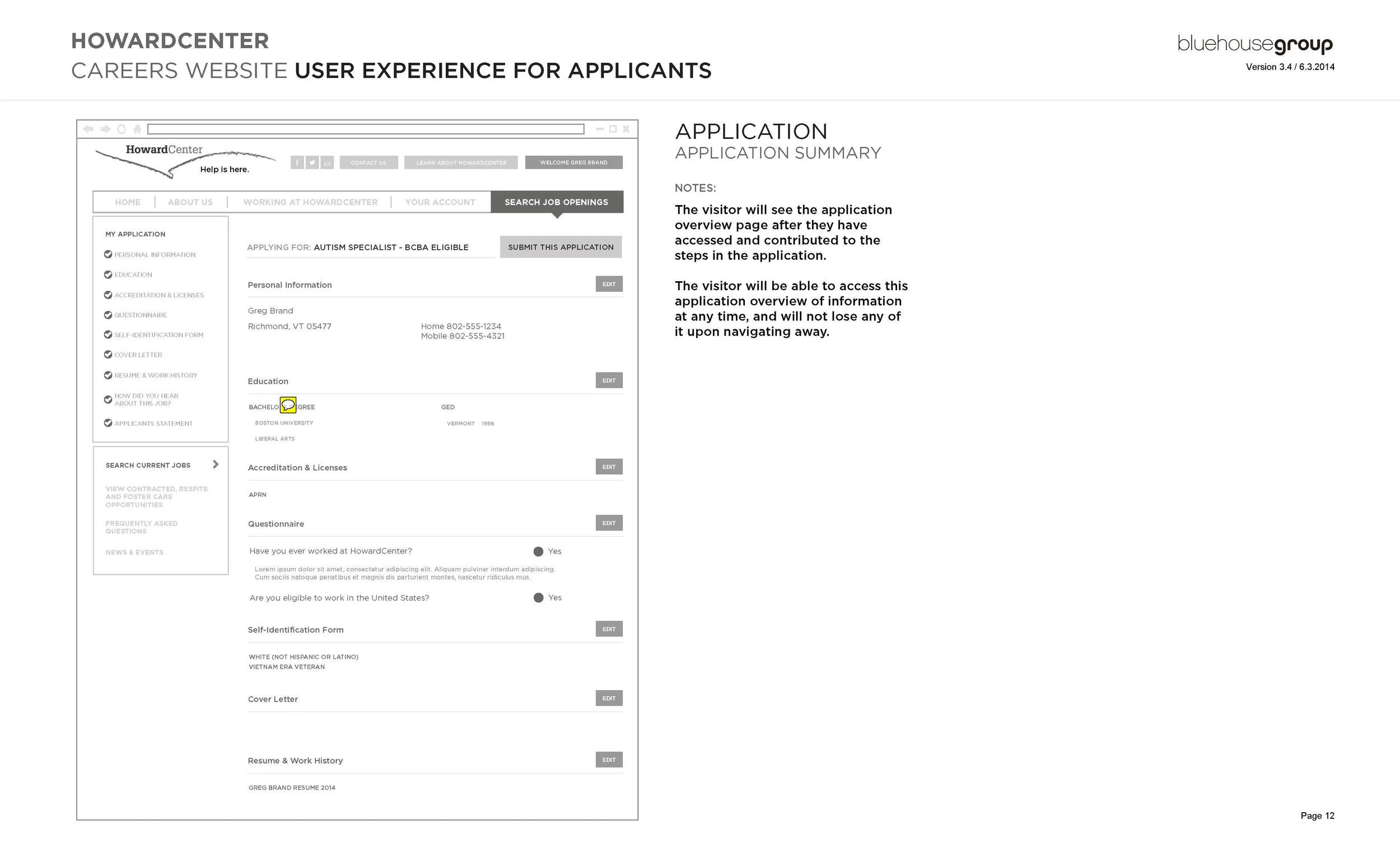Expand Search Current Jobs with the arrow chevron

coord(216,464)
